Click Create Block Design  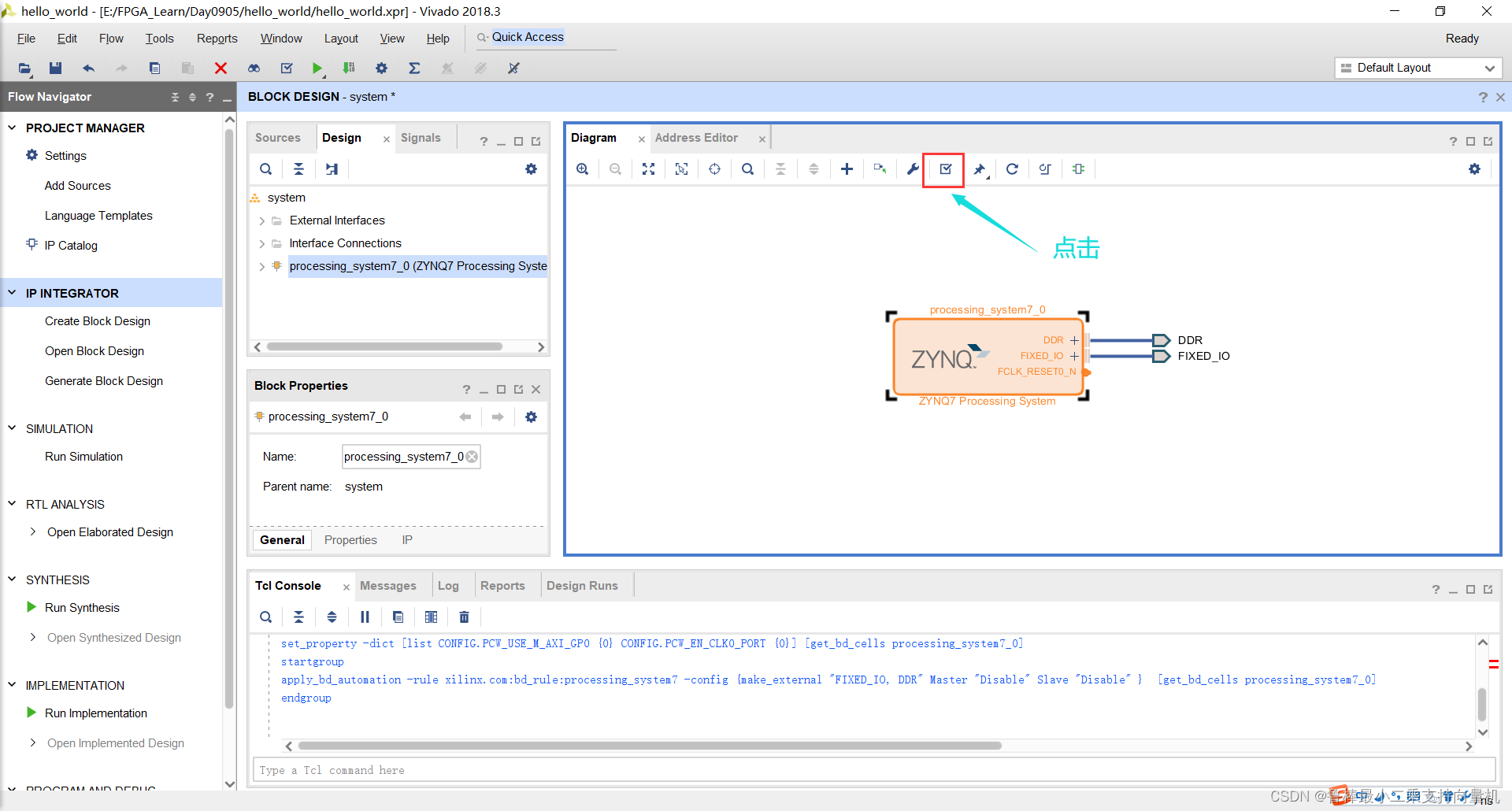98,321
